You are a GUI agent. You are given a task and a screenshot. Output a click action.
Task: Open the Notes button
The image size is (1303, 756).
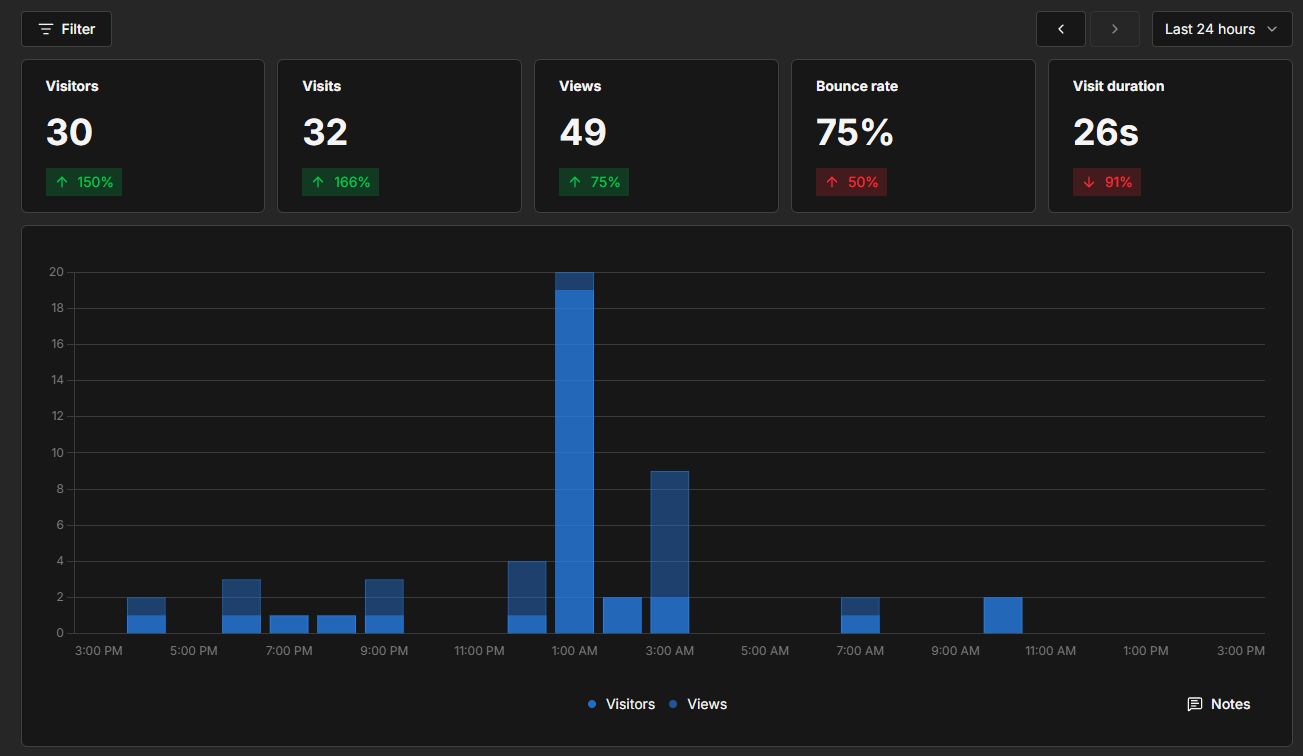(1219, 704)
